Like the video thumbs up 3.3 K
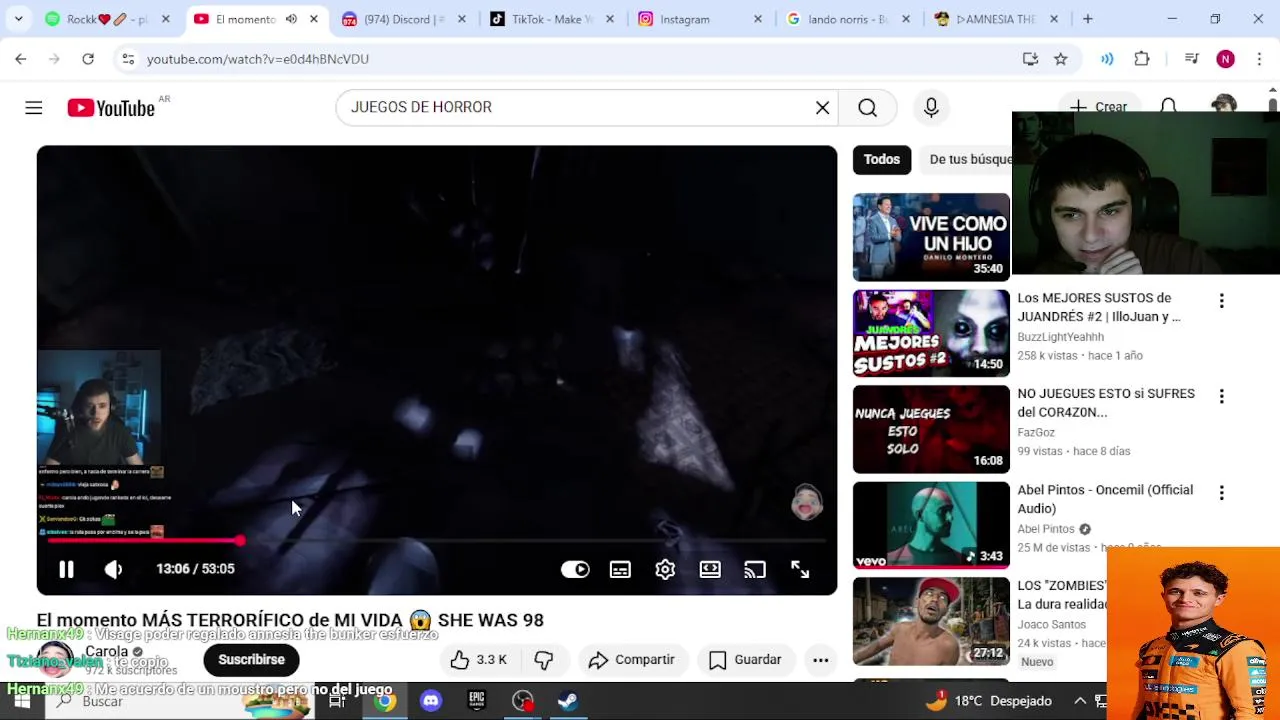 (x=478, y=660)
